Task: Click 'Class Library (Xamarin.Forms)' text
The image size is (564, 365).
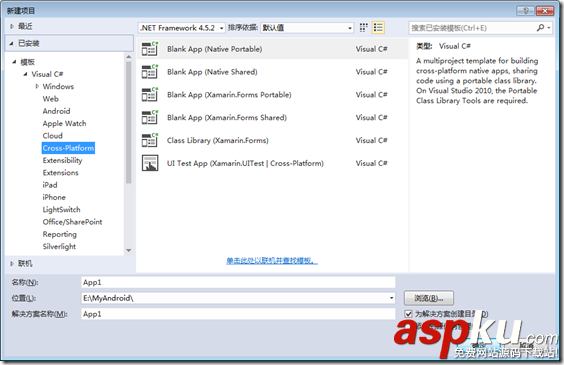Action: (x=218, y=140)
